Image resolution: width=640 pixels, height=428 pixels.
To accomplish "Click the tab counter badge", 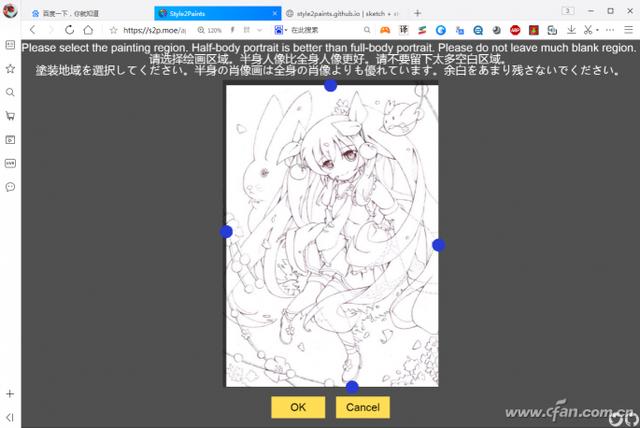I will coord(568,11).
